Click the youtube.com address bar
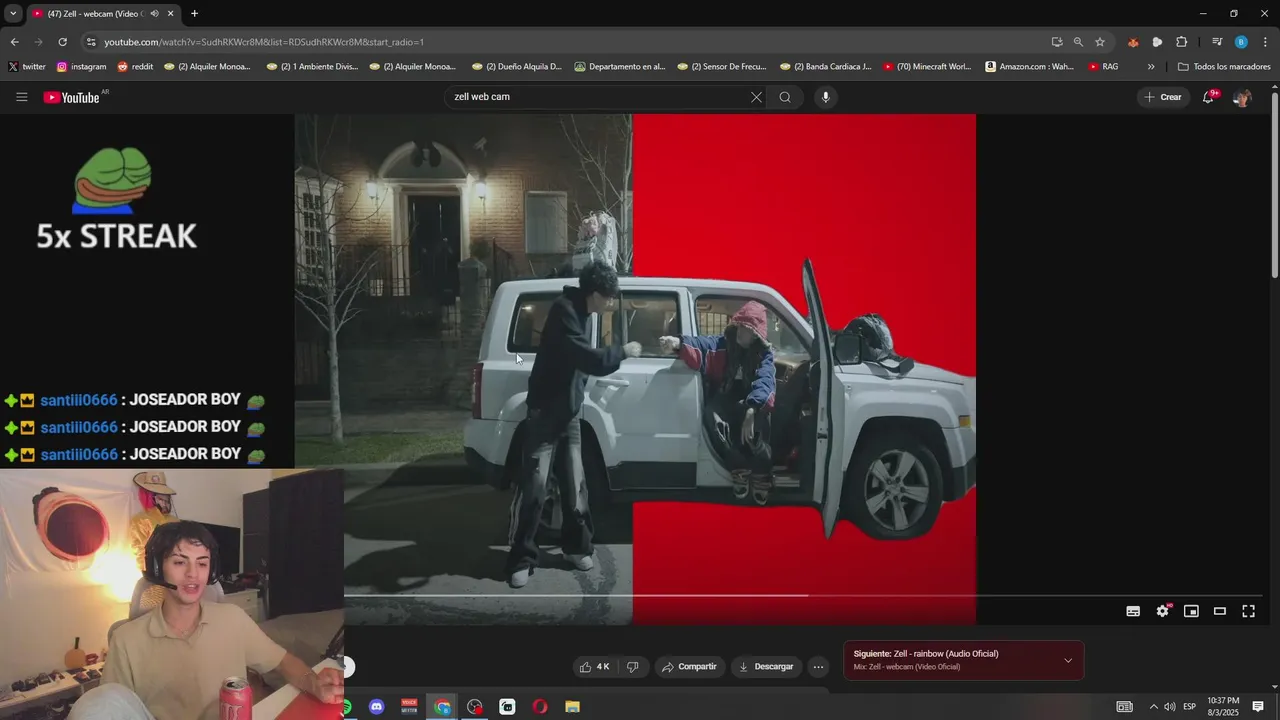Image resolution: width=1280 pixels, height=720 pixels. point(264,42)
